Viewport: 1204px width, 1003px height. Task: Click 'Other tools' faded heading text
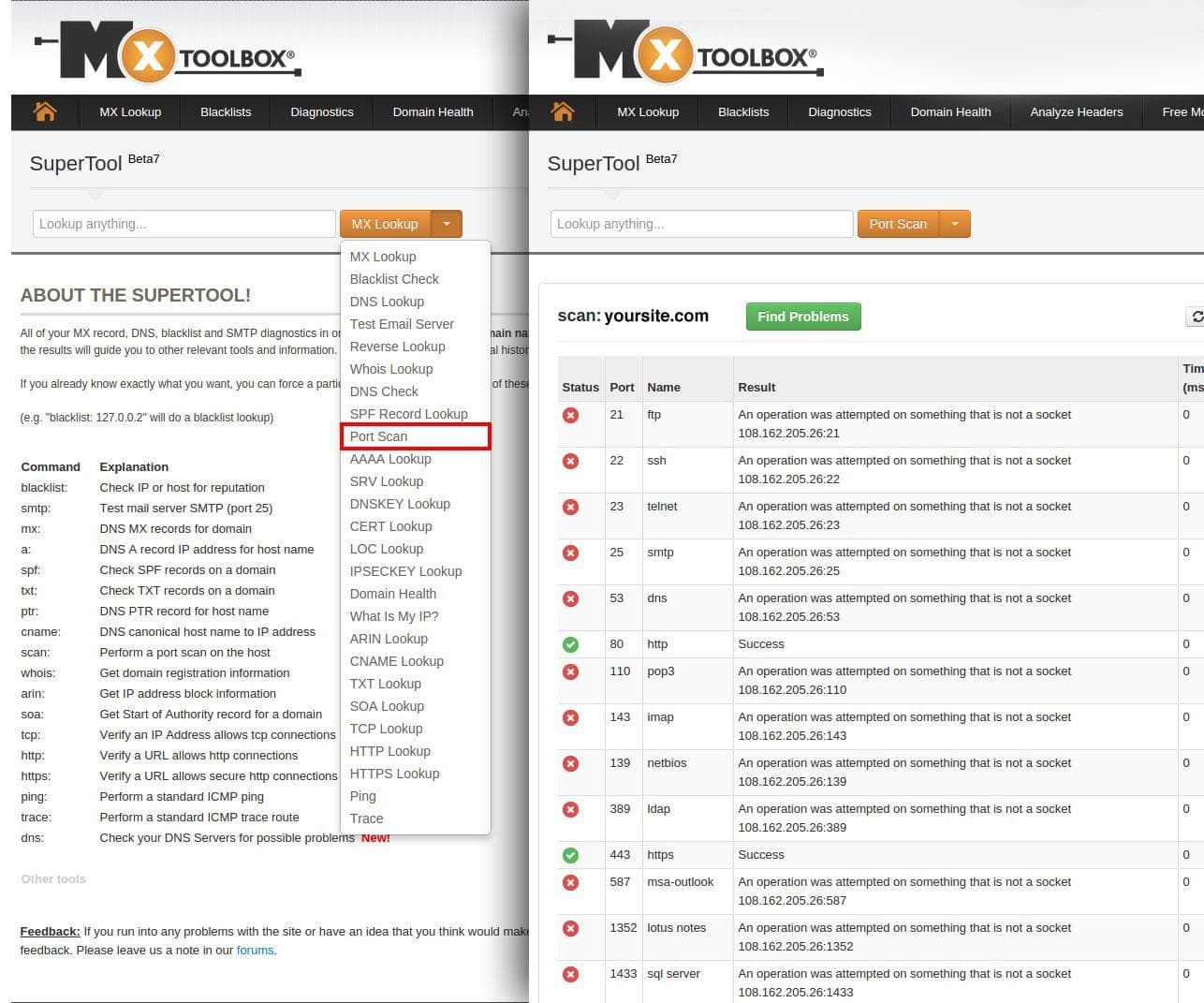point(53,878)
